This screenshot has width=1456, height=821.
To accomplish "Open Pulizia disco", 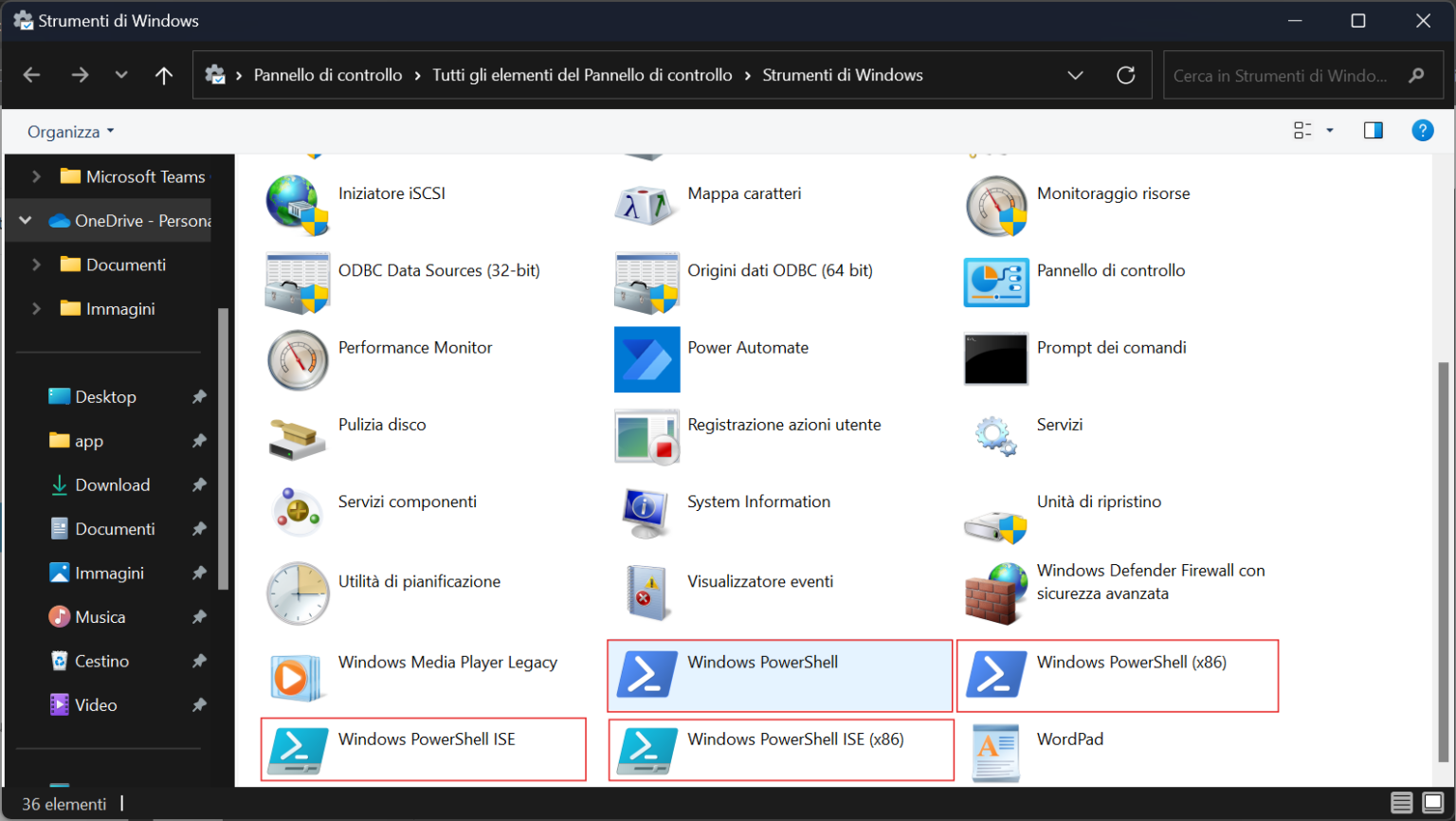I will [381, 424].
